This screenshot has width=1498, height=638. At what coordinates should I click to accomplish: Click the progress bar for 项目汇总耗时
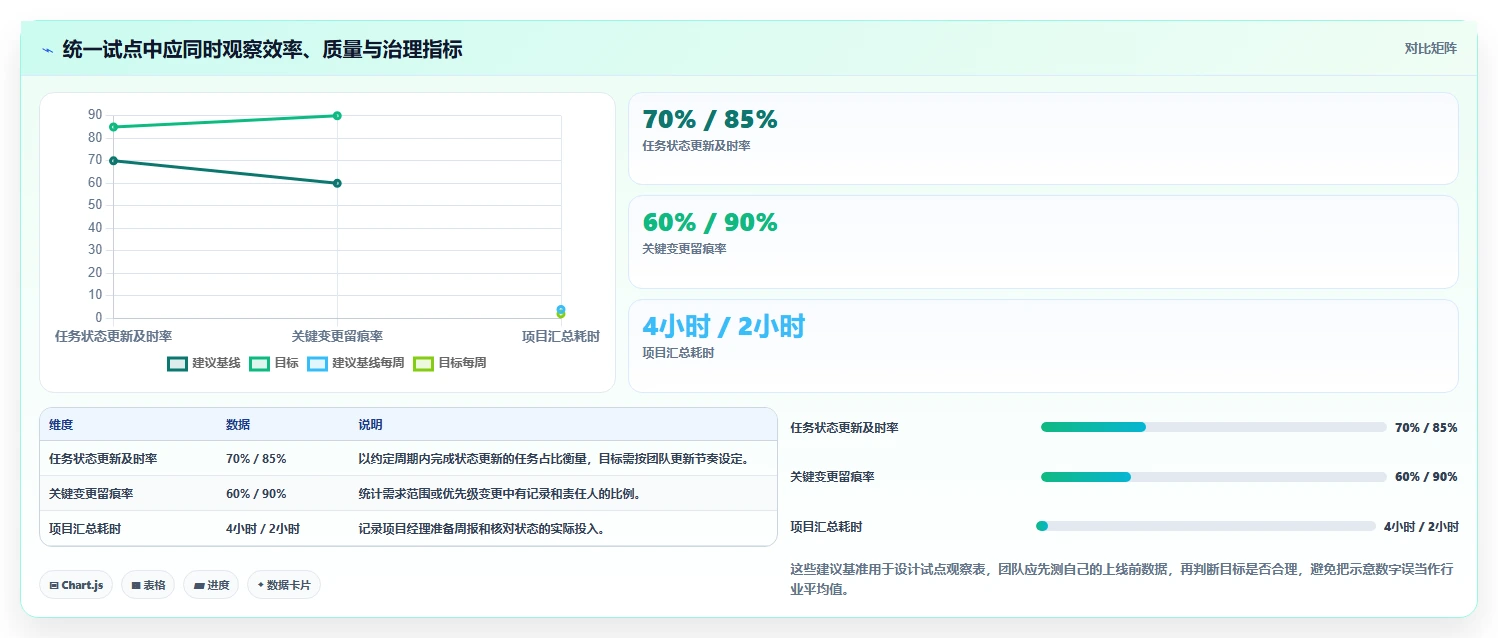[1206, 526]
